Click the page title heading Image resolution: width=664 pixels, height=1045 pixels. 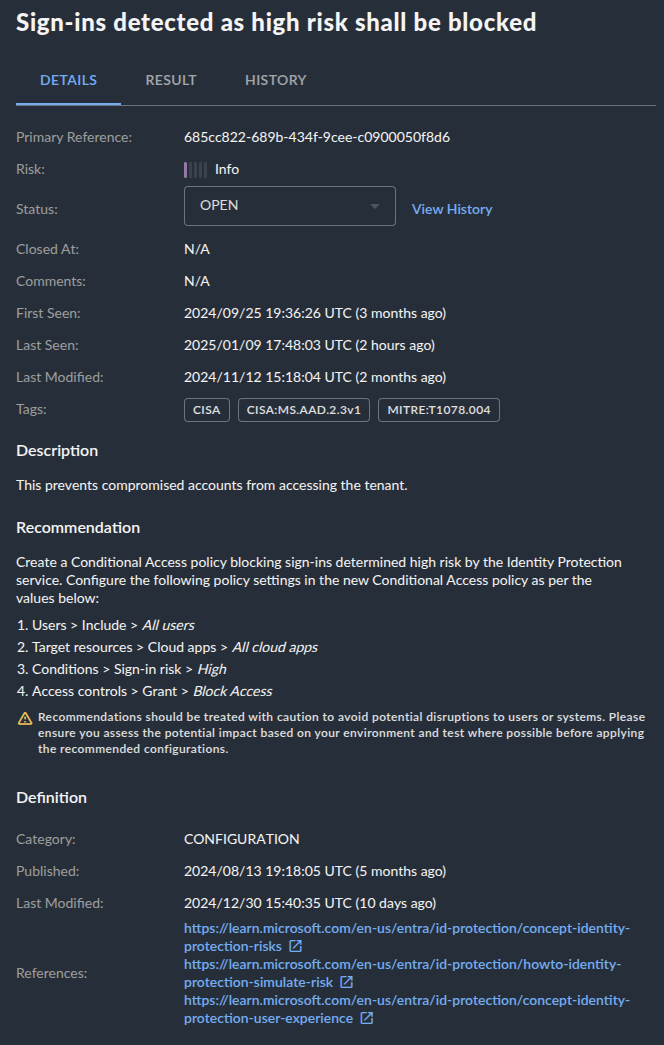click(x=276, y=22)
